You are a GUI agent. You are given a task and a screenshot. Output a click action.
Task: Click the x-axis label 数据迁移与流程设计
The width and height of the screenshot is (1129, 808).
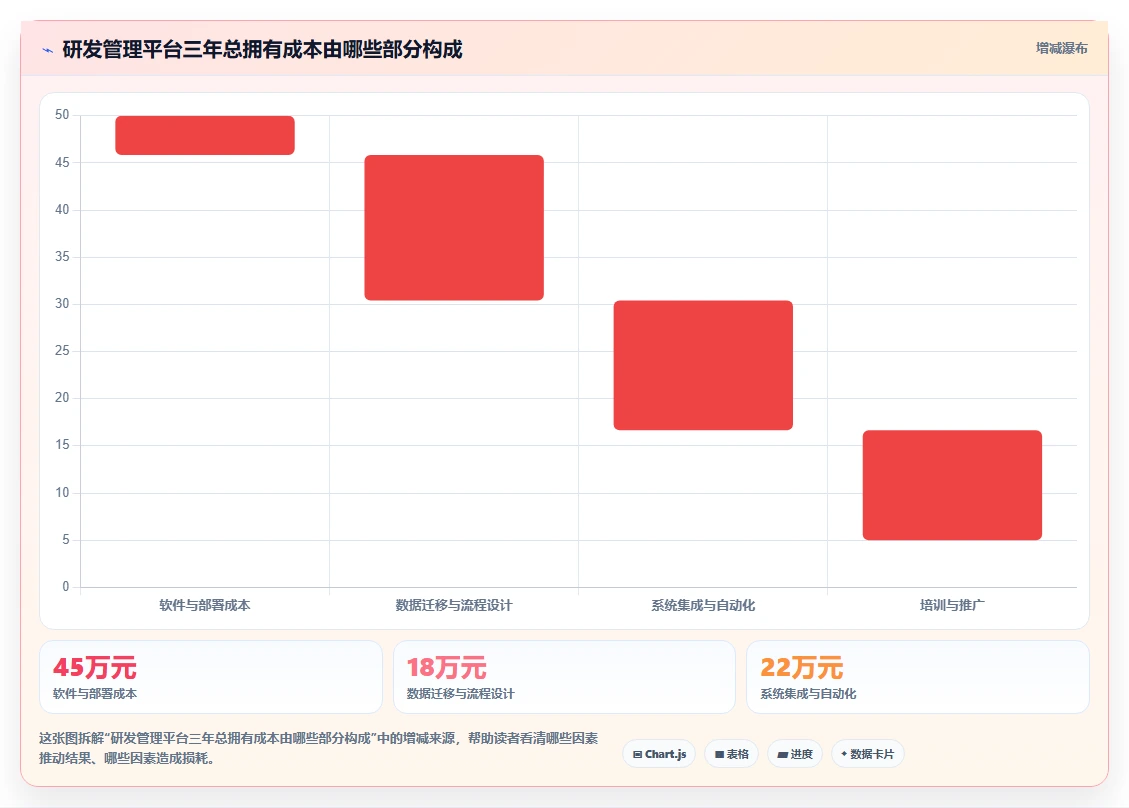(454, 606)
